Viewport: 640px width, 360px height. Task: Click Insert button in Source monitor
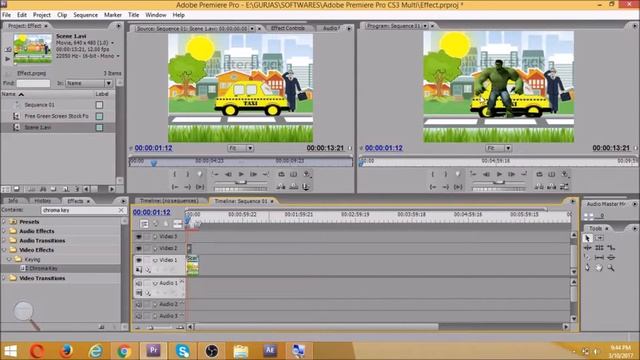click(281, 187)
